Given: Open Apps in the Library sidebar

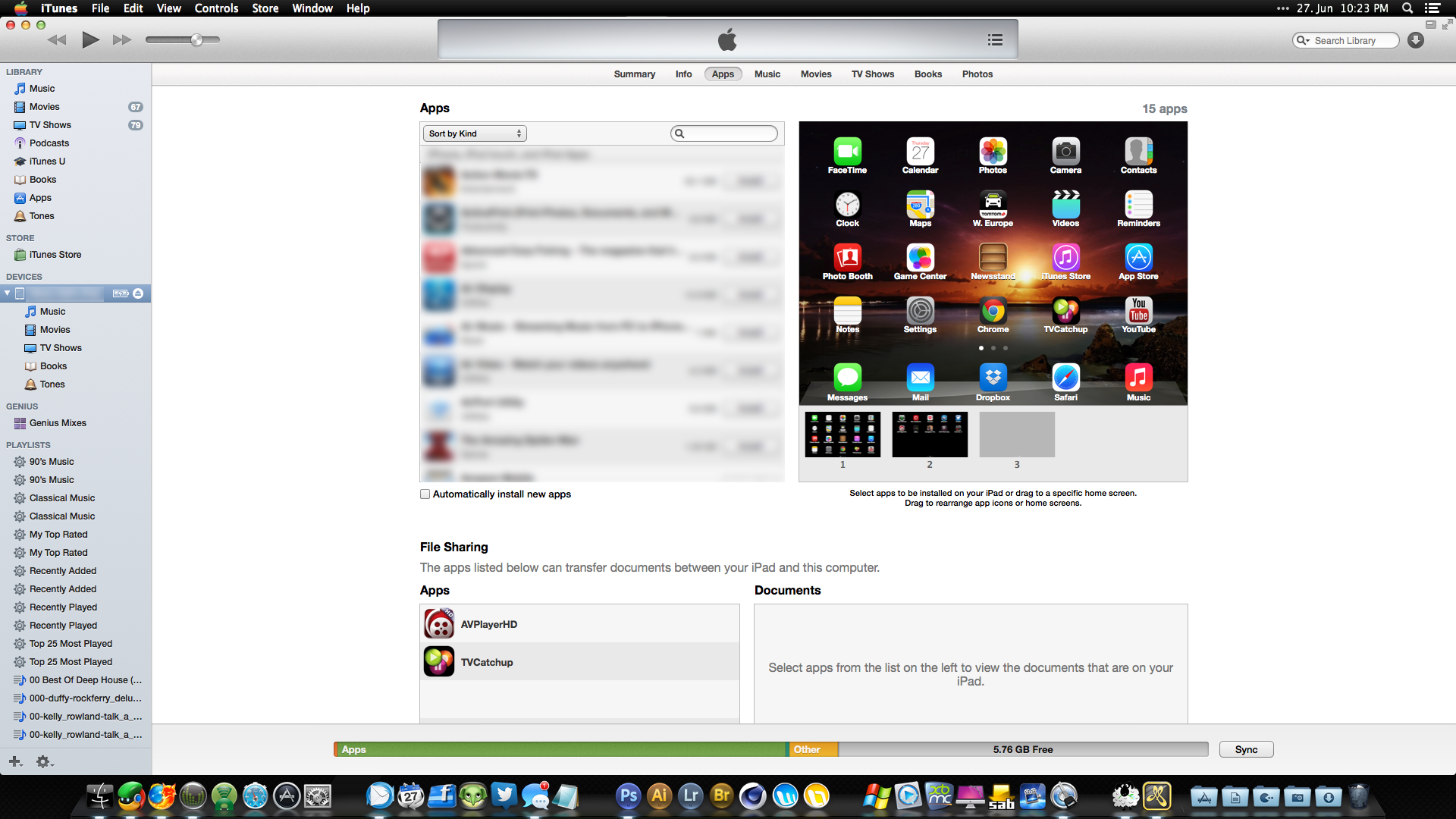Looking at the screenshot, I should pyautogui.click(x=40, y=198).
